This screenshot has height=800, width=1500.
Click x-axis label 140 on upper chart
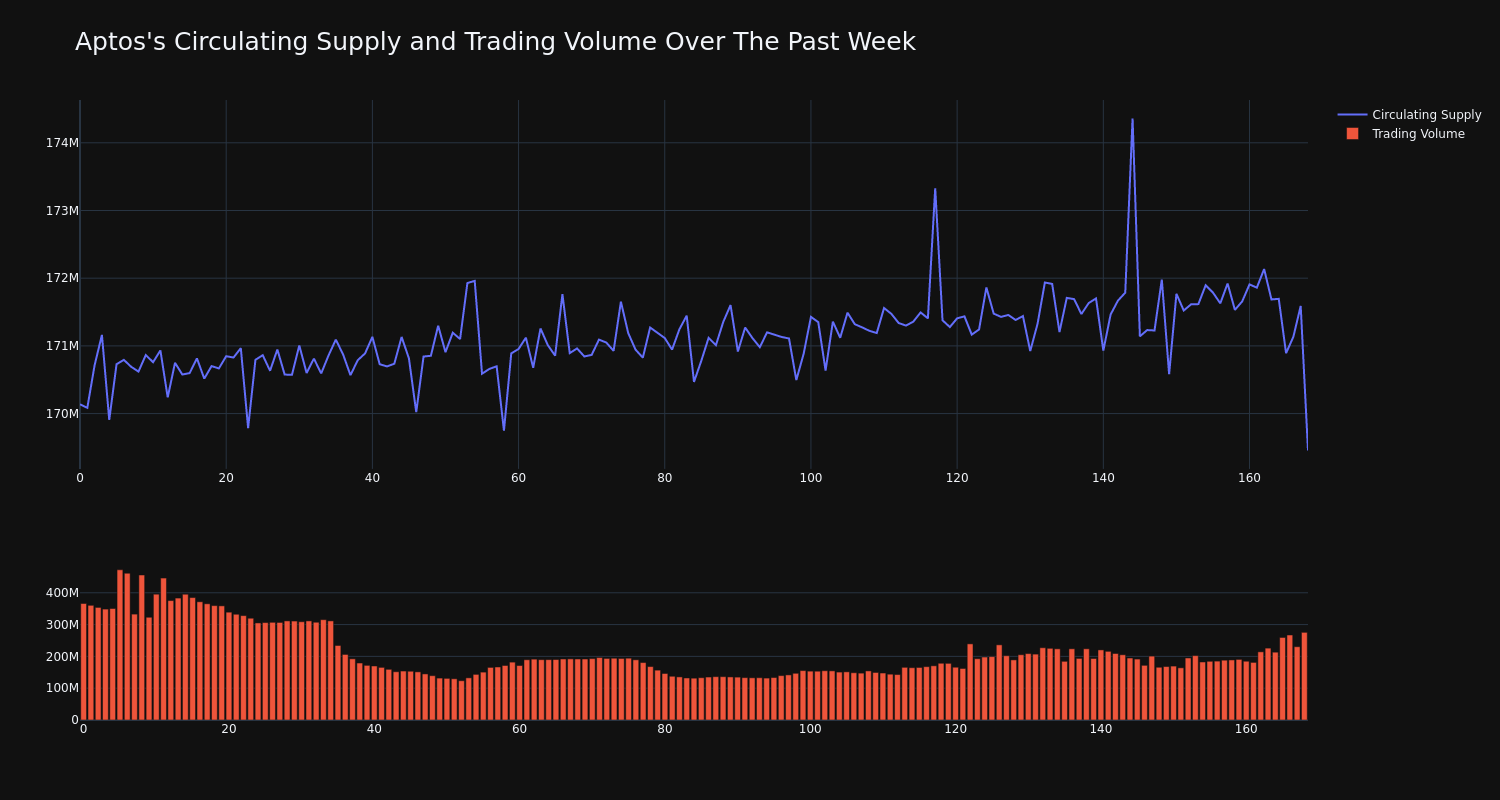pyautogui.click(x=1103, y=478)
